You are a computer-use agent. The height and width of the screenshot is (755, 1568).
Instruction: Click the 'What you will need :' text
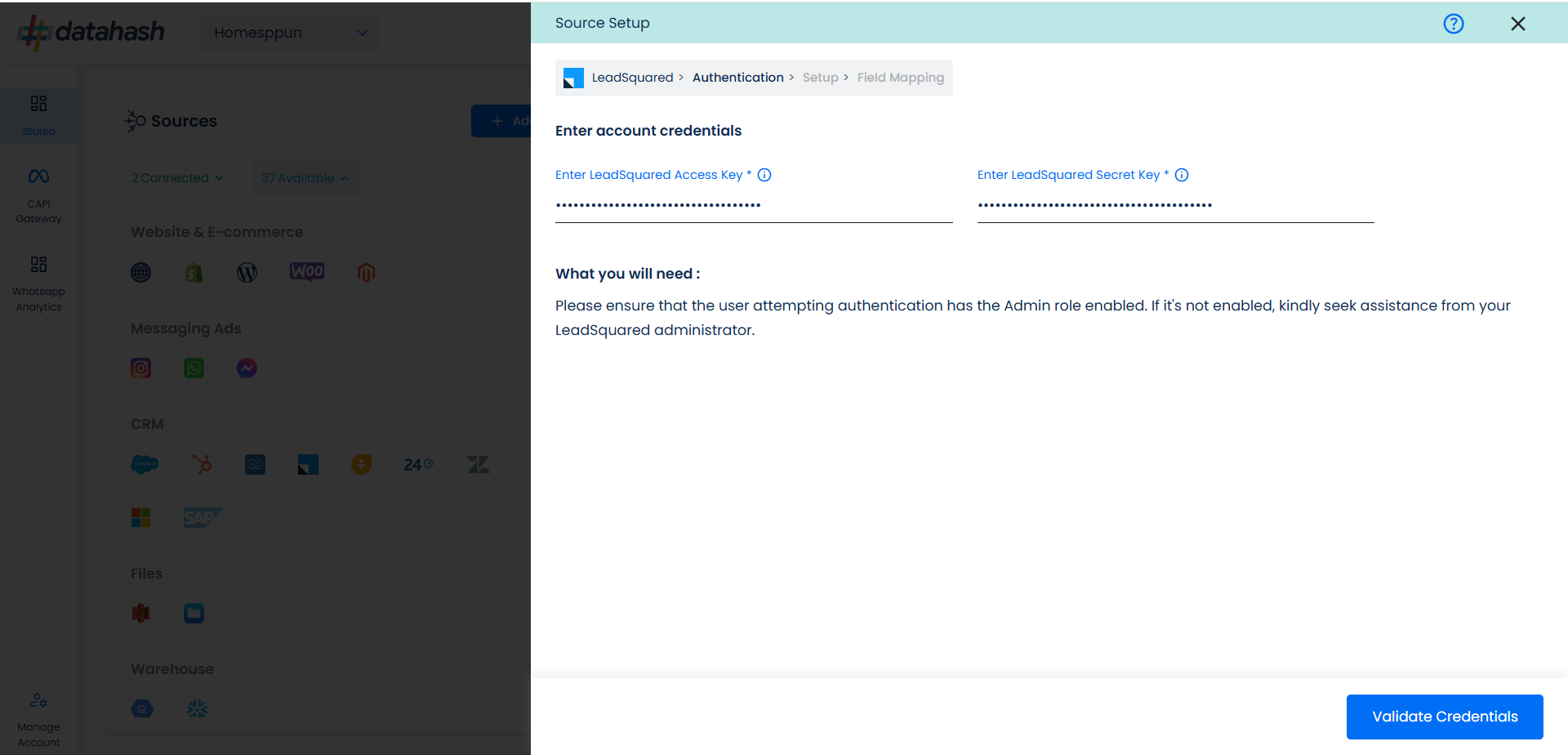627,274
